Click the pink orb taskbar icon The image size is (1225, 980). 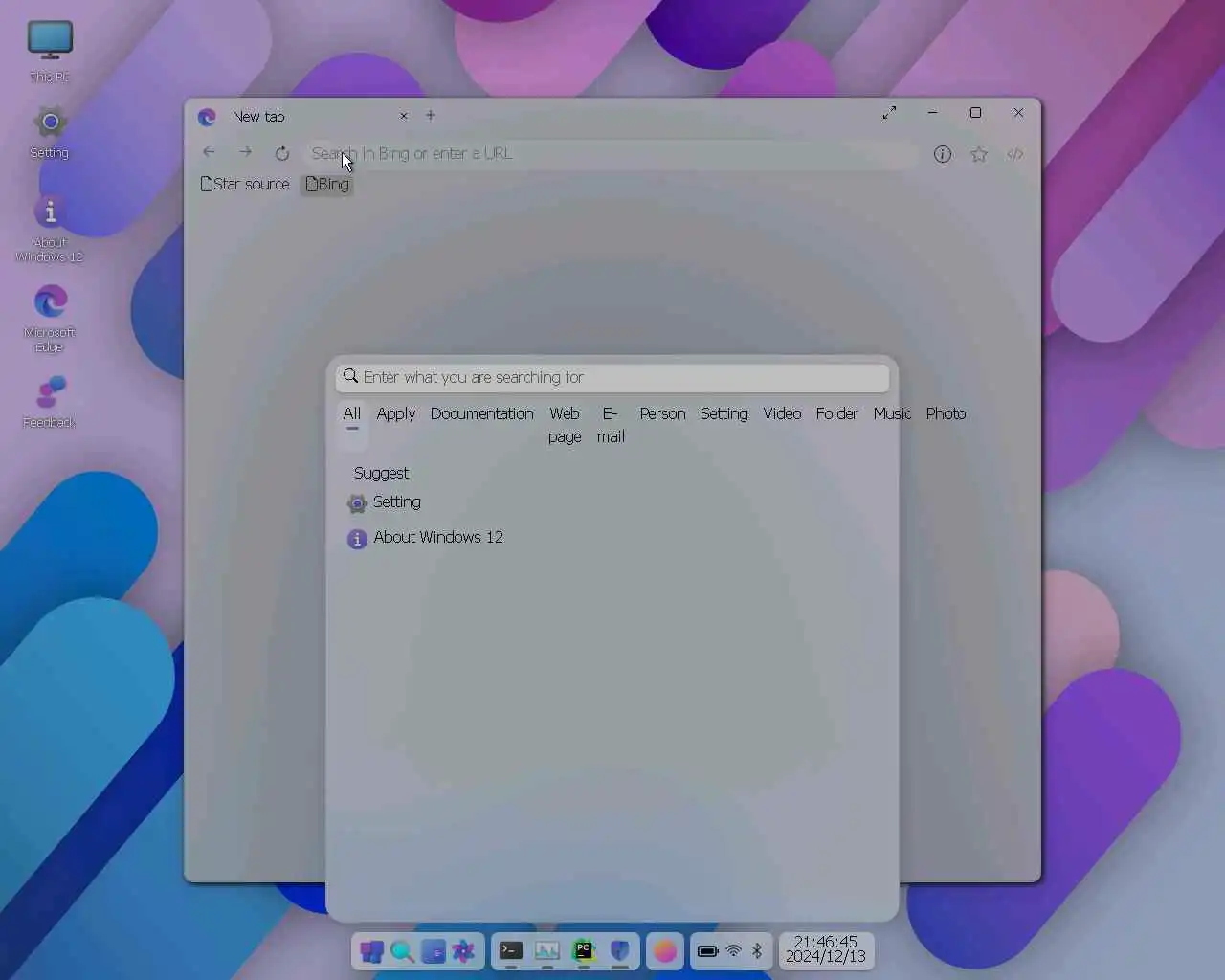point(665,951)
